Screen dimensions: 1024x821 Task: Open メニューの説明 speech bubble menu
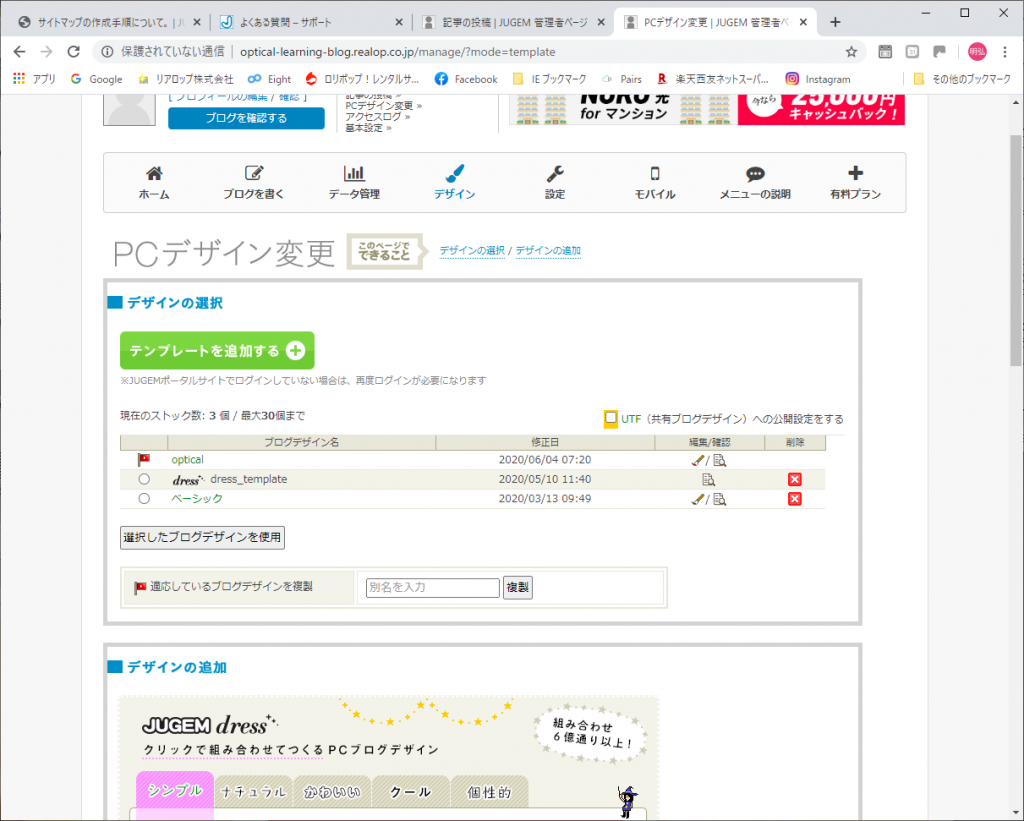tap(755, 182)
